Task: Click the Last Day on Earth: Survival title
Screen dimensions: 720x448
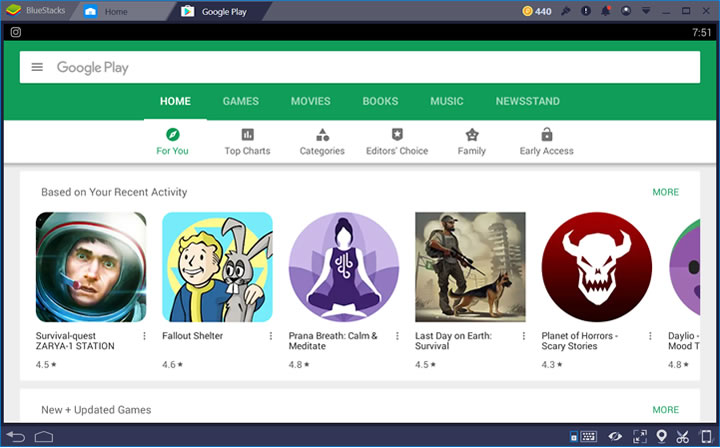Action: [x=453, y=341]
